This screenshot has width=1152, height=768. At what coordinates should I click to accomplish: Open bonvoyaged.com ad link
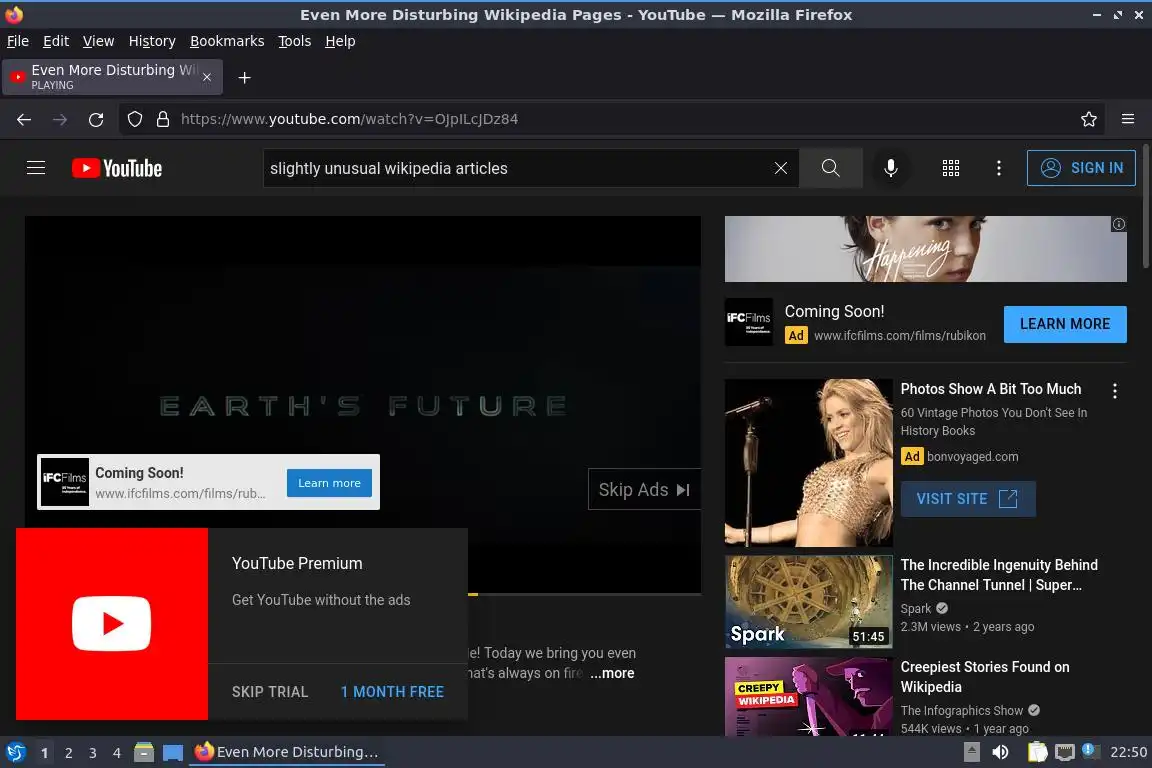click(972, 456)
